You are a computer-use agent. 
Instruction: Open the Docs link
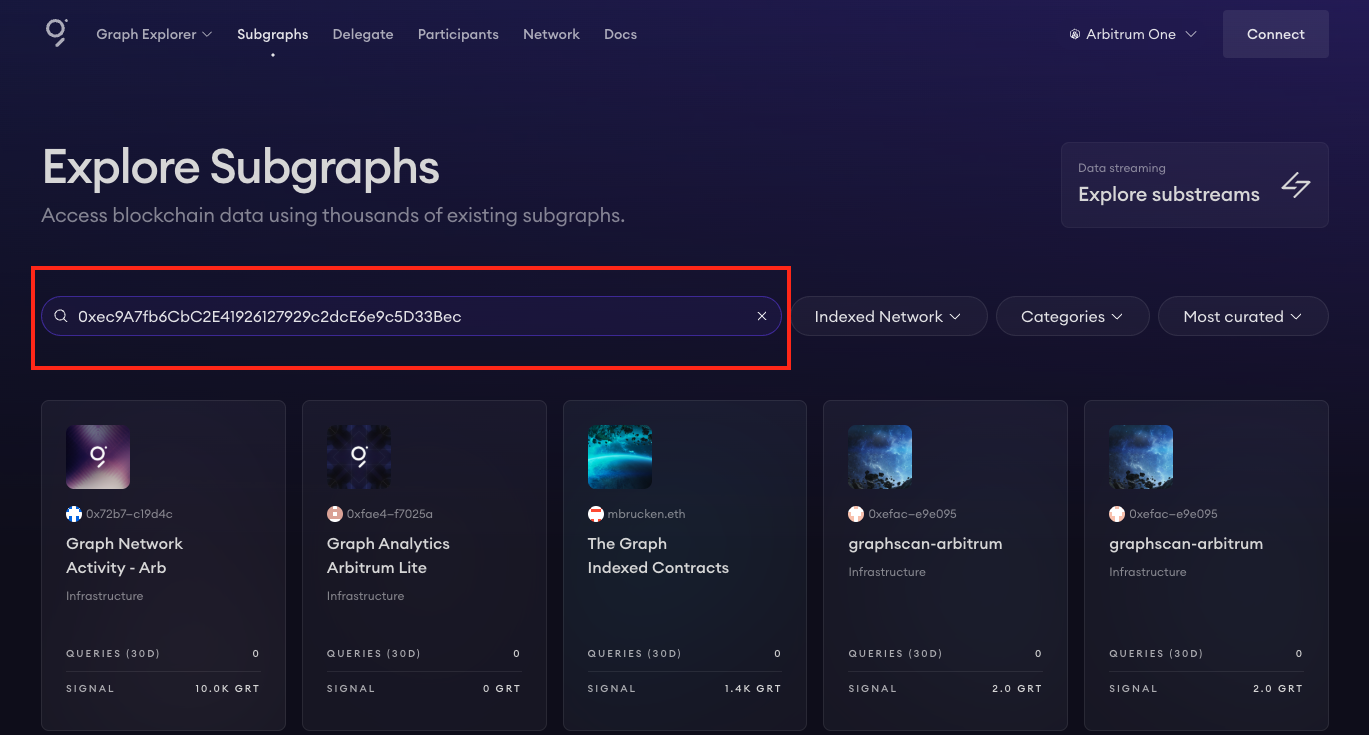620,34
